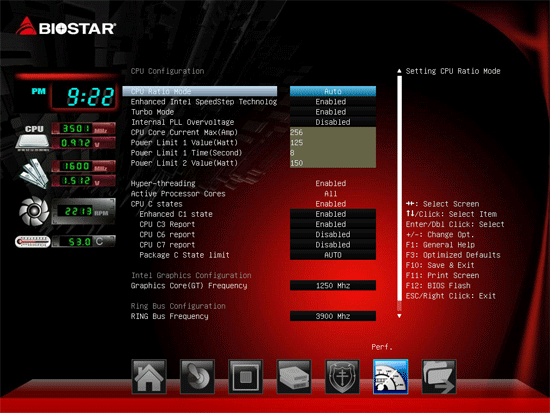Click the BIOSTAR logo
Screen dimensions: 550x413
click(x=66, y=27)
